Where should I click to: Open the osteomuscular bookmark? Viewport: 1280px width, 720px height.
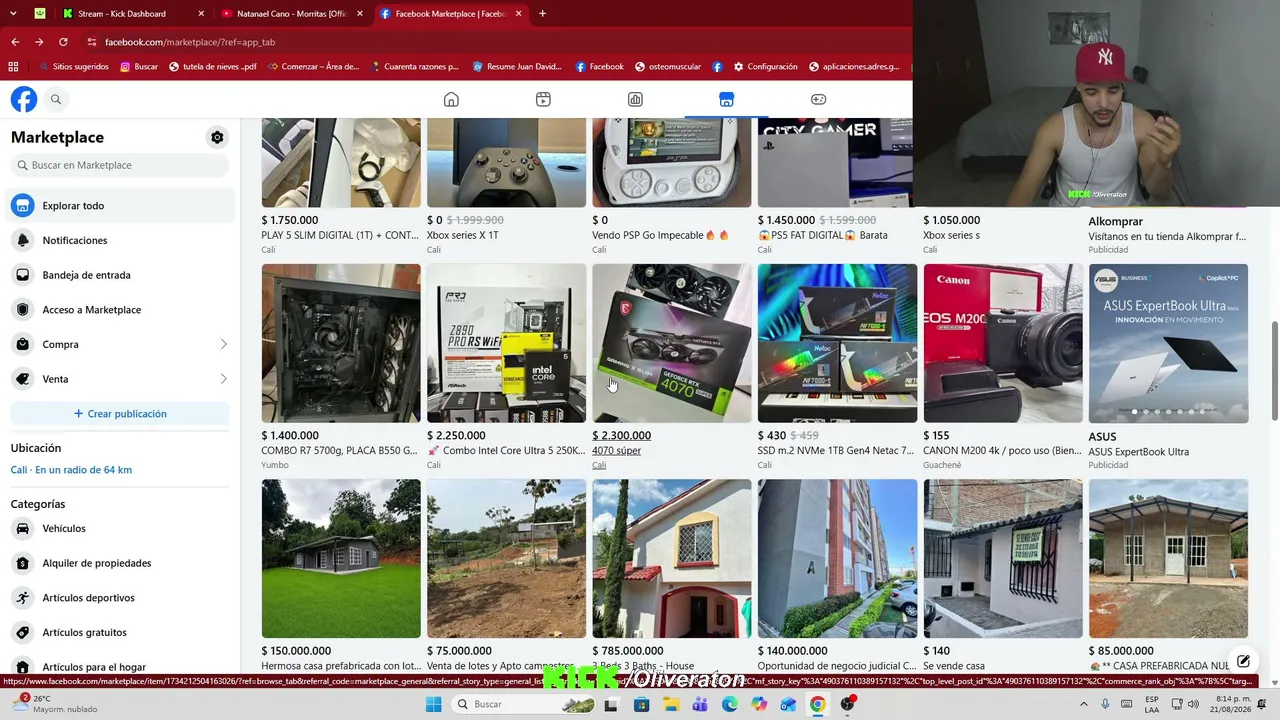pyautogui.click(x=667, y=67)
